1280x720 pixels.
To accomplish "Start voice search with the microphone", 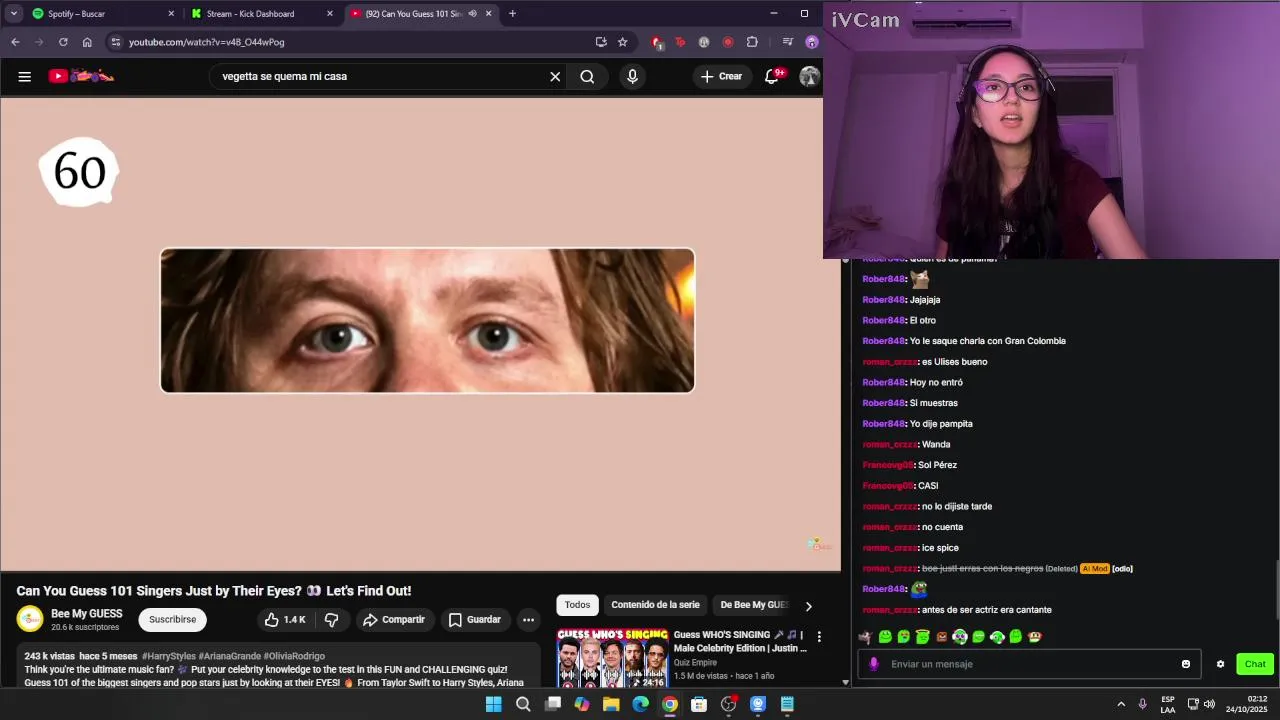I will tap(632, 76).
